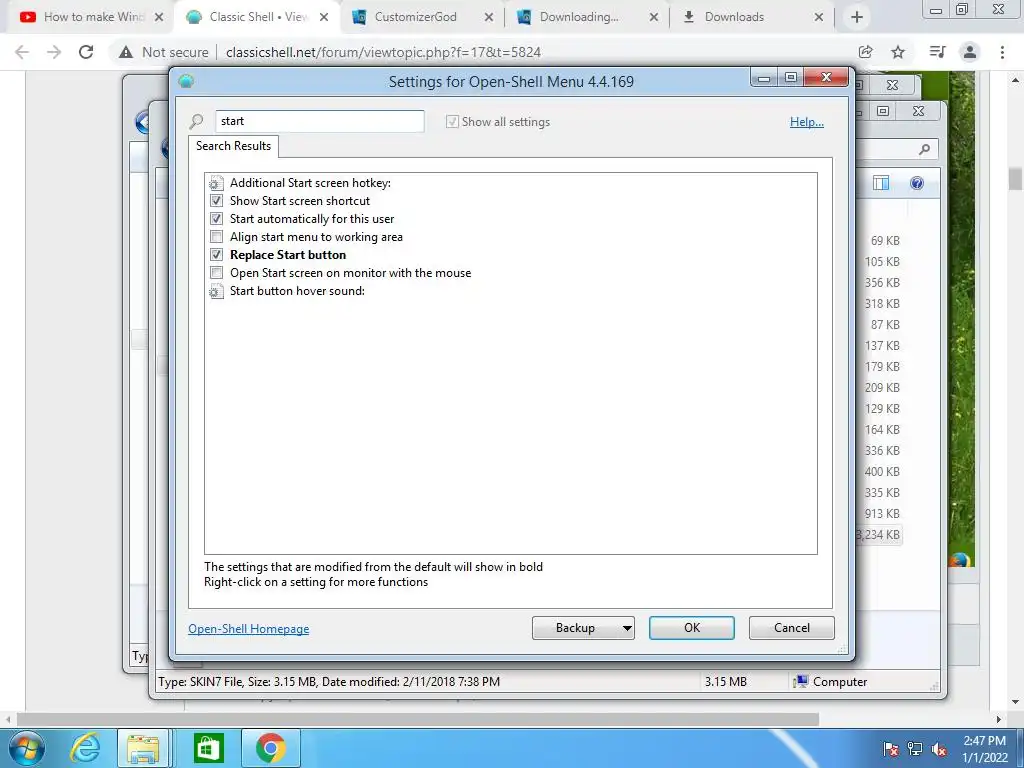Visit the Open-Shell Homepage link
The height and width of the screenshot is (768, 1024).
249,629
